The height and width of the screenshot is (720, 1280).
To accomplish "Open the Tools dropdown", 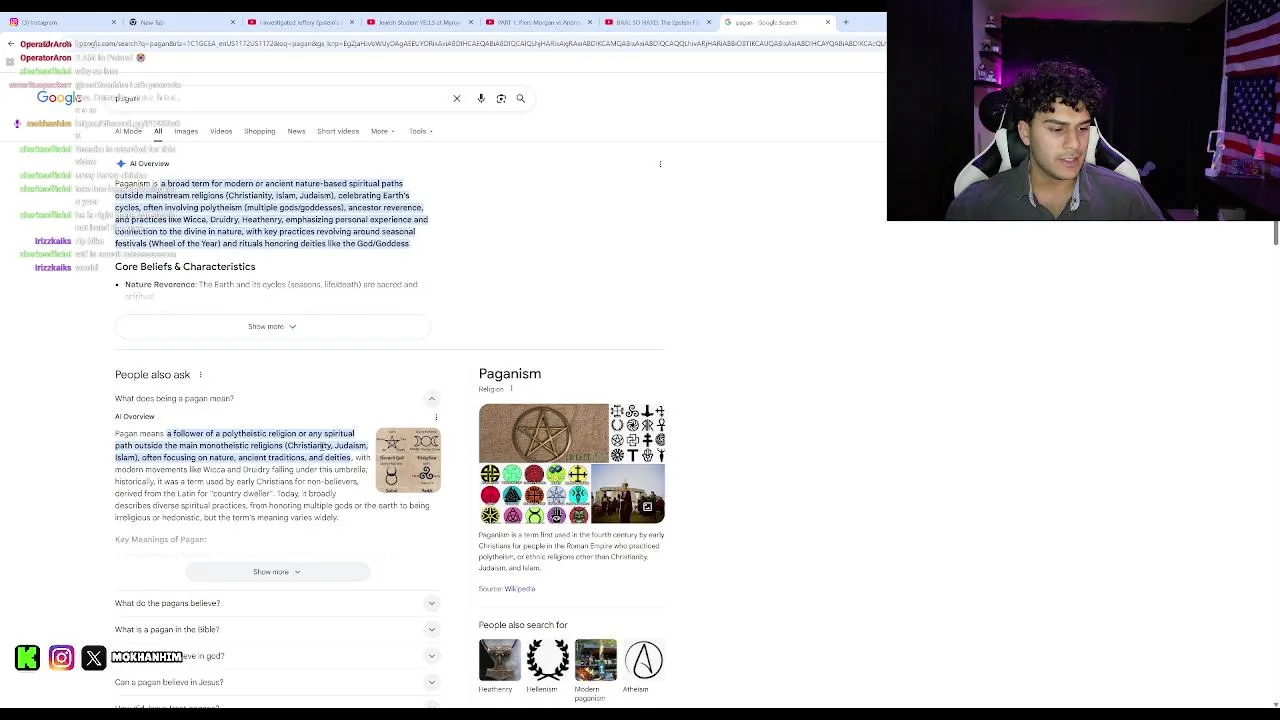I will pos(420,132).
